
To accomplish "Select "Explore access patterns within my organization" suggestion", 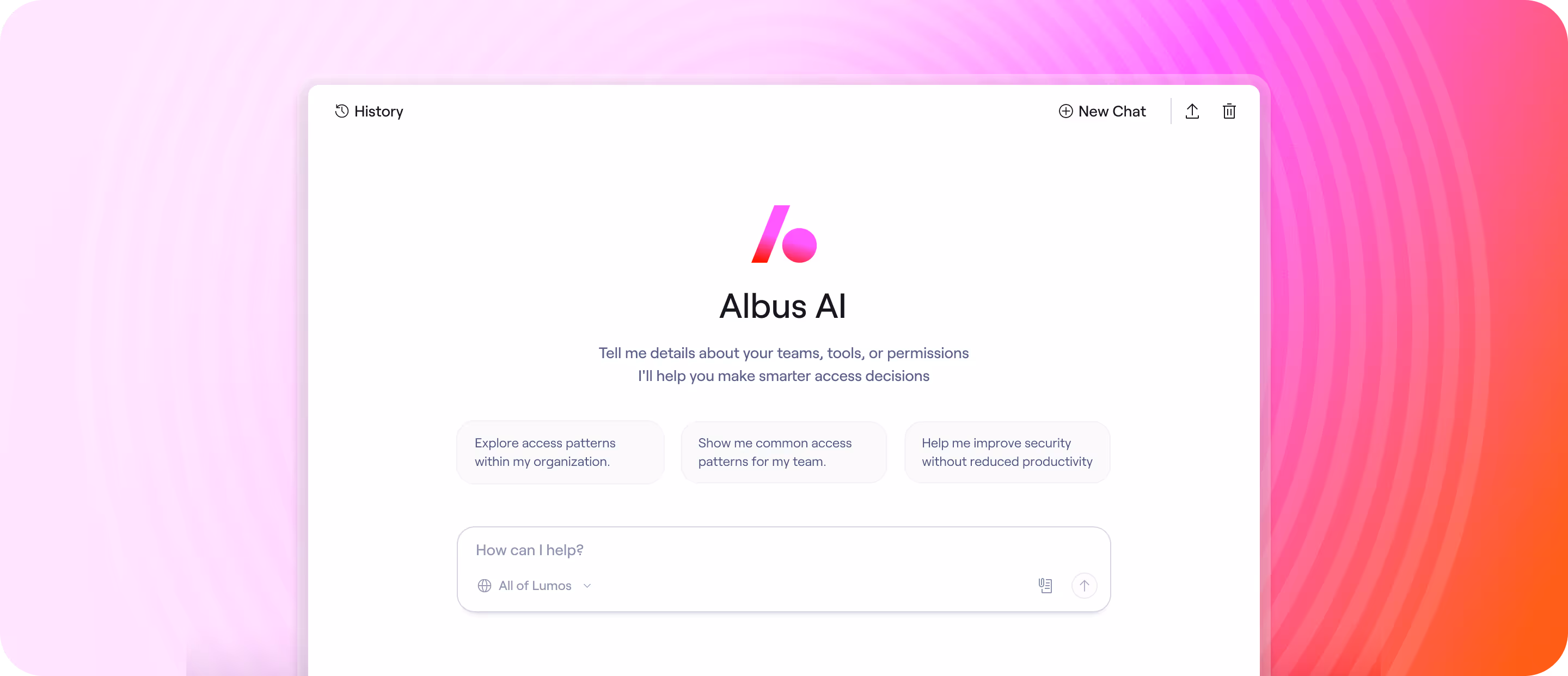I will click(560, 452).
